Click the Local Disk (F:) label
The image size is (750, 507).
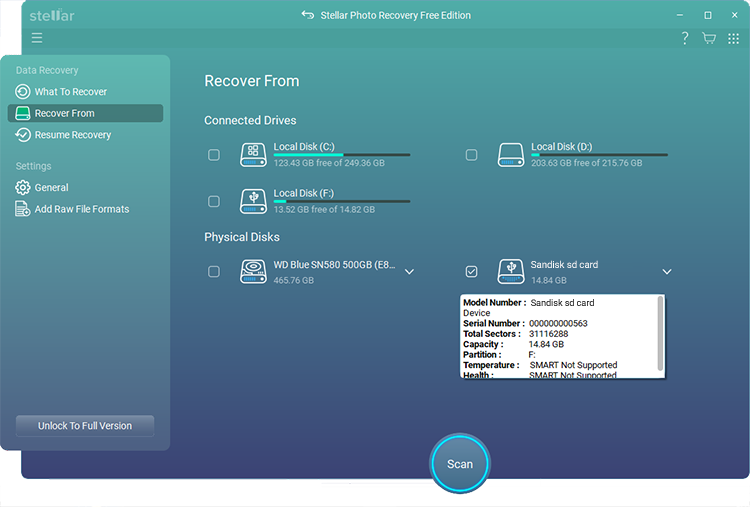304,193
